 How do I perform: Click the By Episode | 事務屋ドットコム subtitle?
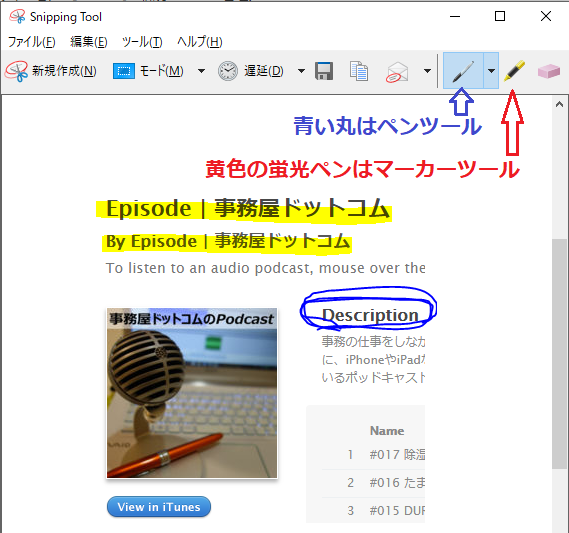[228, 241]
